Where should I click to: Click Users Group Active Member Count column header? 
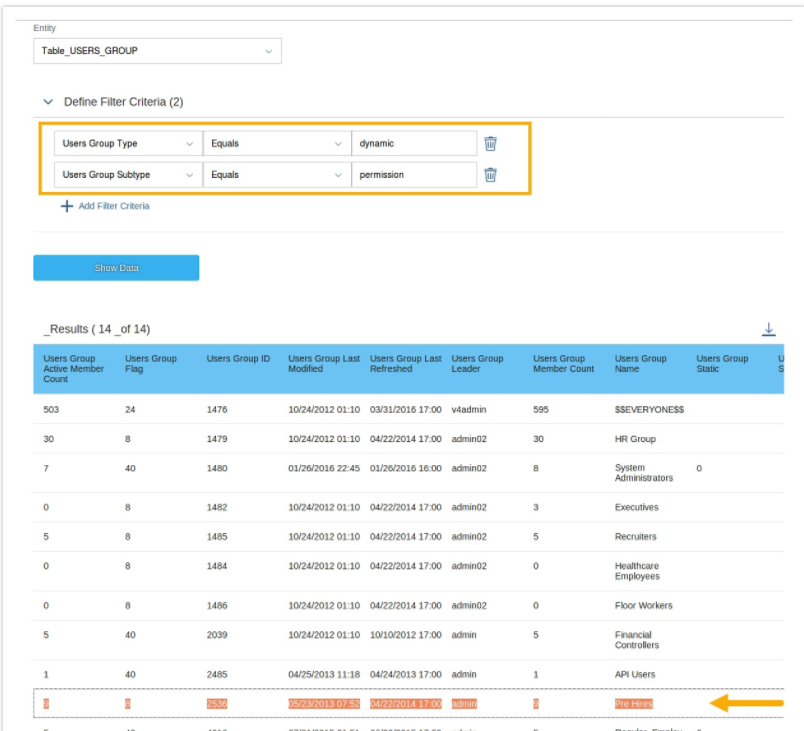[x=73, y=369]
